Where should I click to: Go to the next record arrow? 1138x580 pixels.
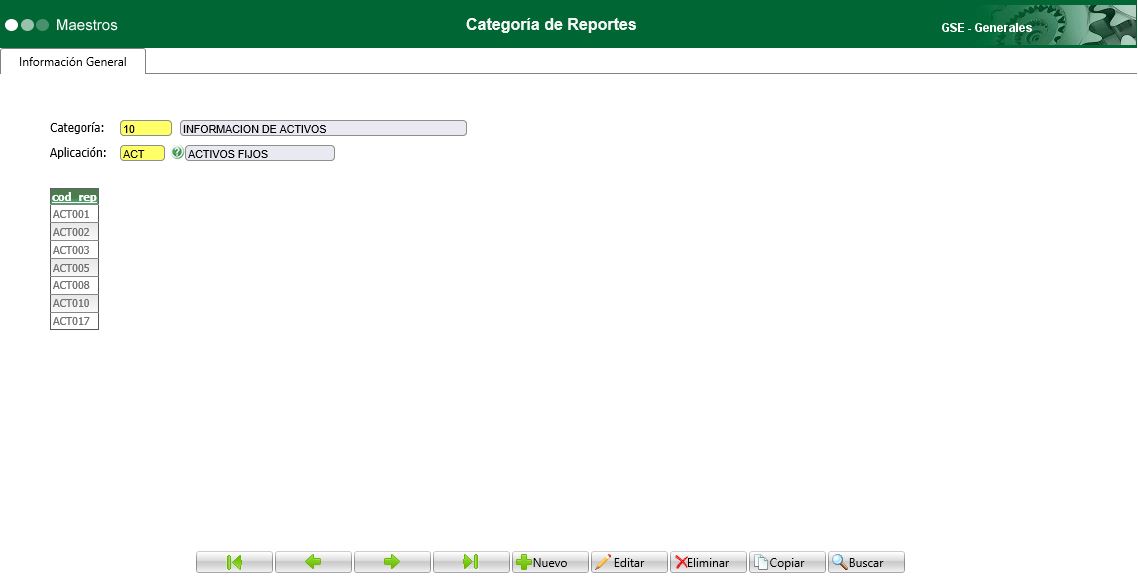392,562
